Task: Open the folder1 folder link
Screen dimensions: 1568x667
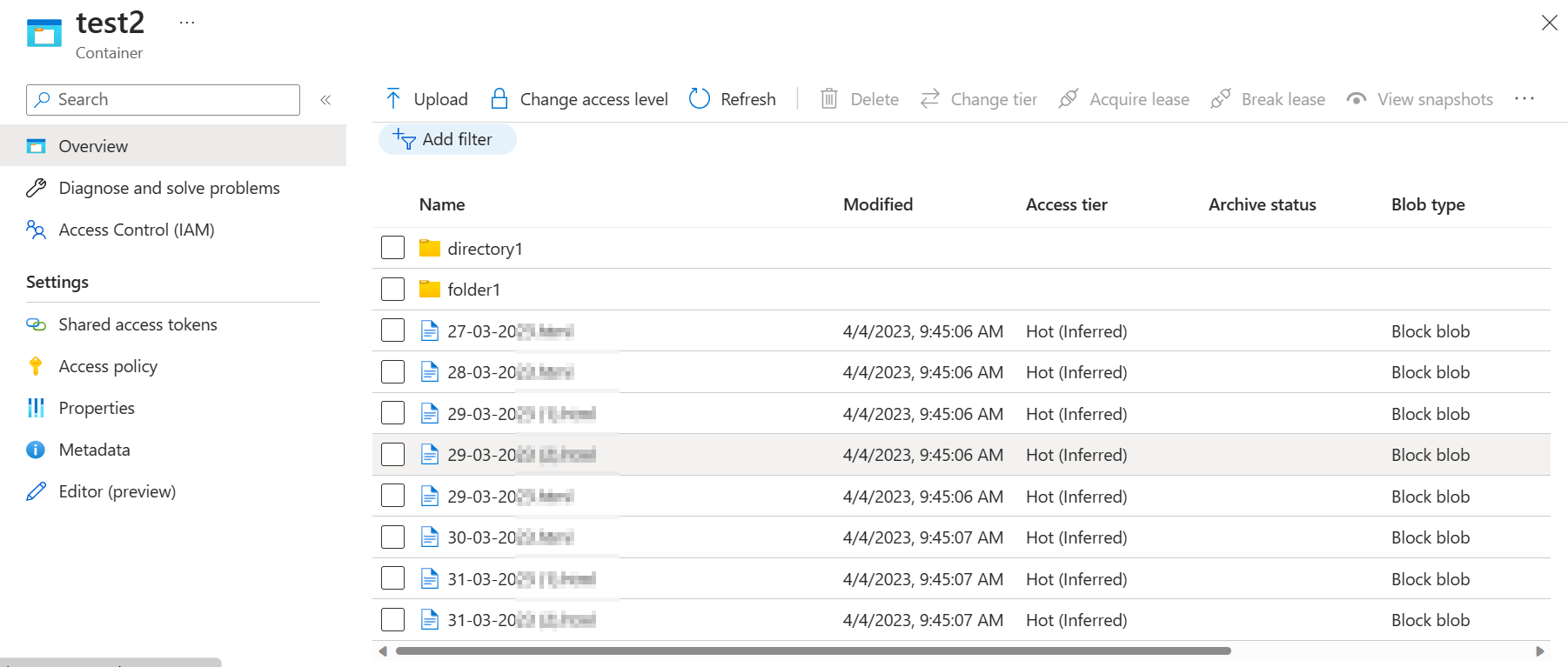Action: [473, 290]
